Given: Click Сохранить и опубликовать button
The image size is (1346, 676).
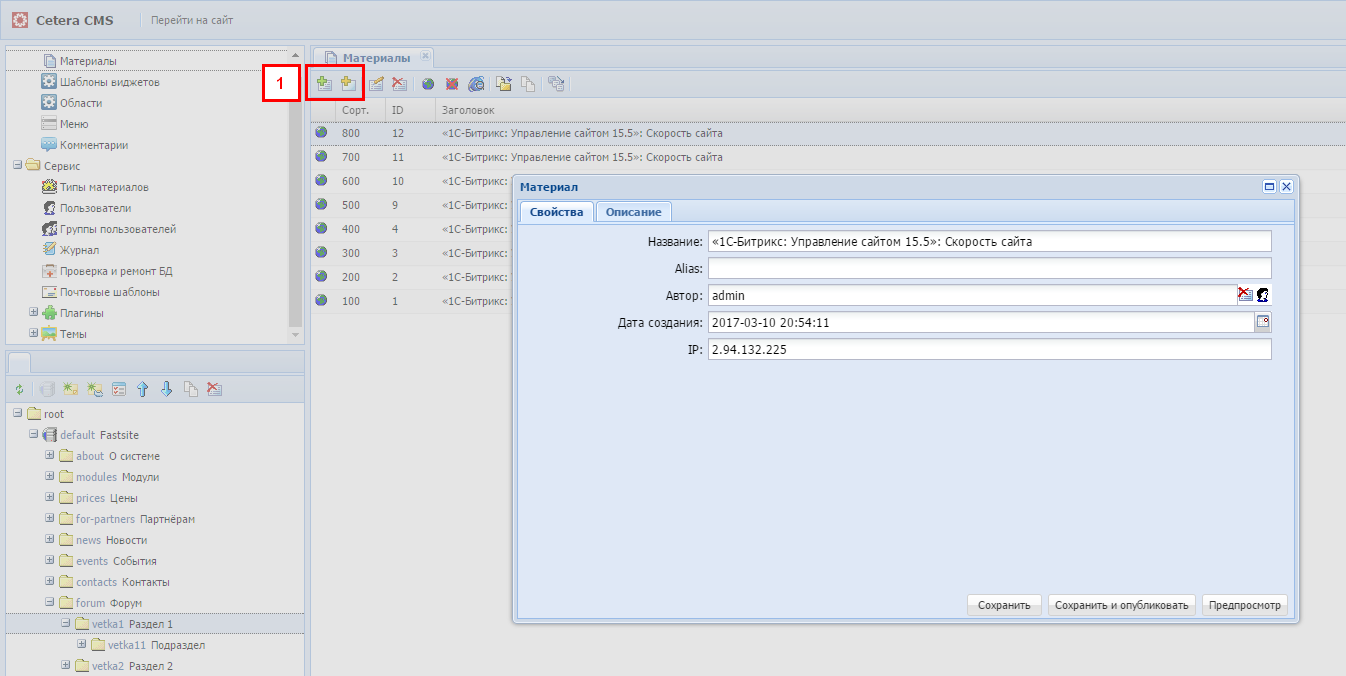Looking at the screenshot, I should click(1122, 605).
